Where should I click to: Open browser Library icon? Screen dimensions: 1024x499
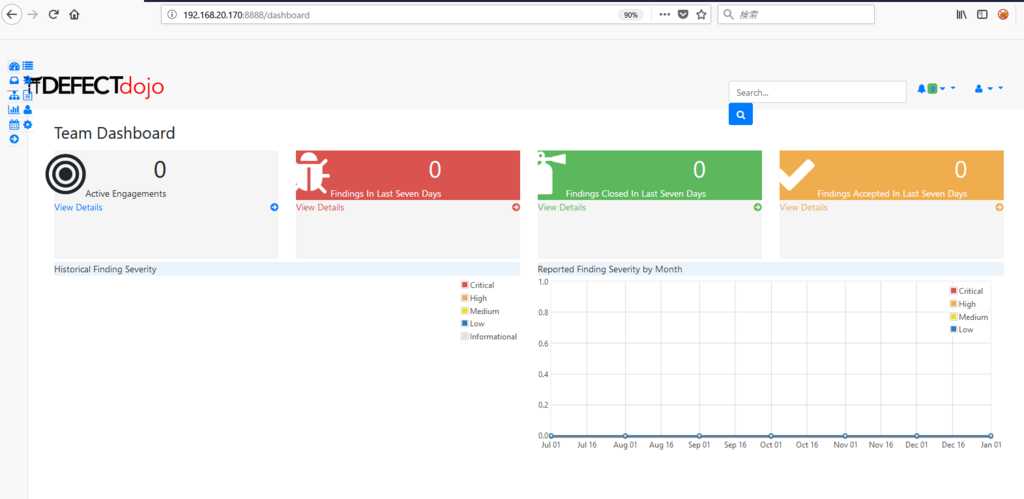tap(961, 14)
